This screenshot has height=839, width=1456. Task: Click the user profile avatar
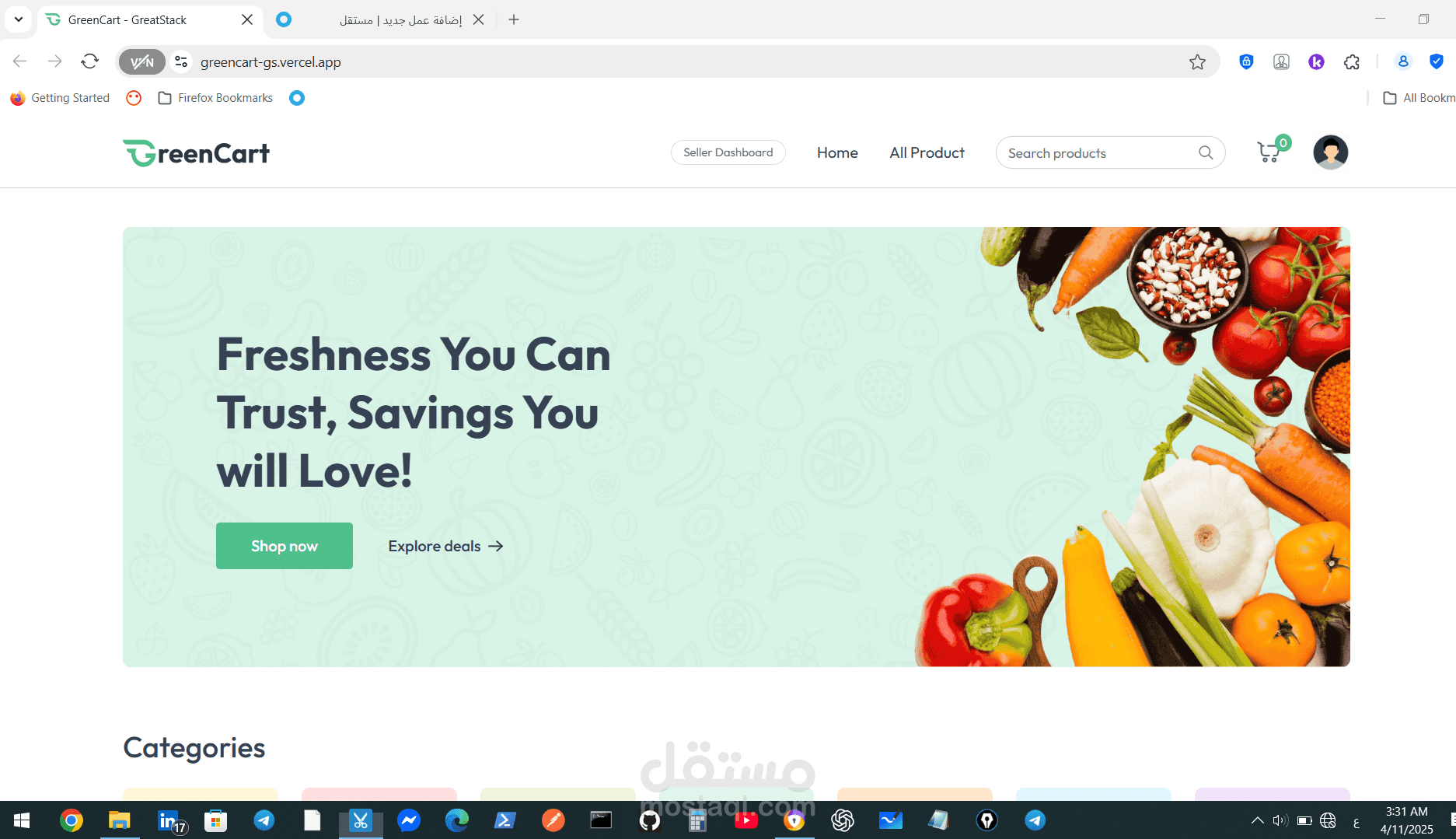point(1330,152)
